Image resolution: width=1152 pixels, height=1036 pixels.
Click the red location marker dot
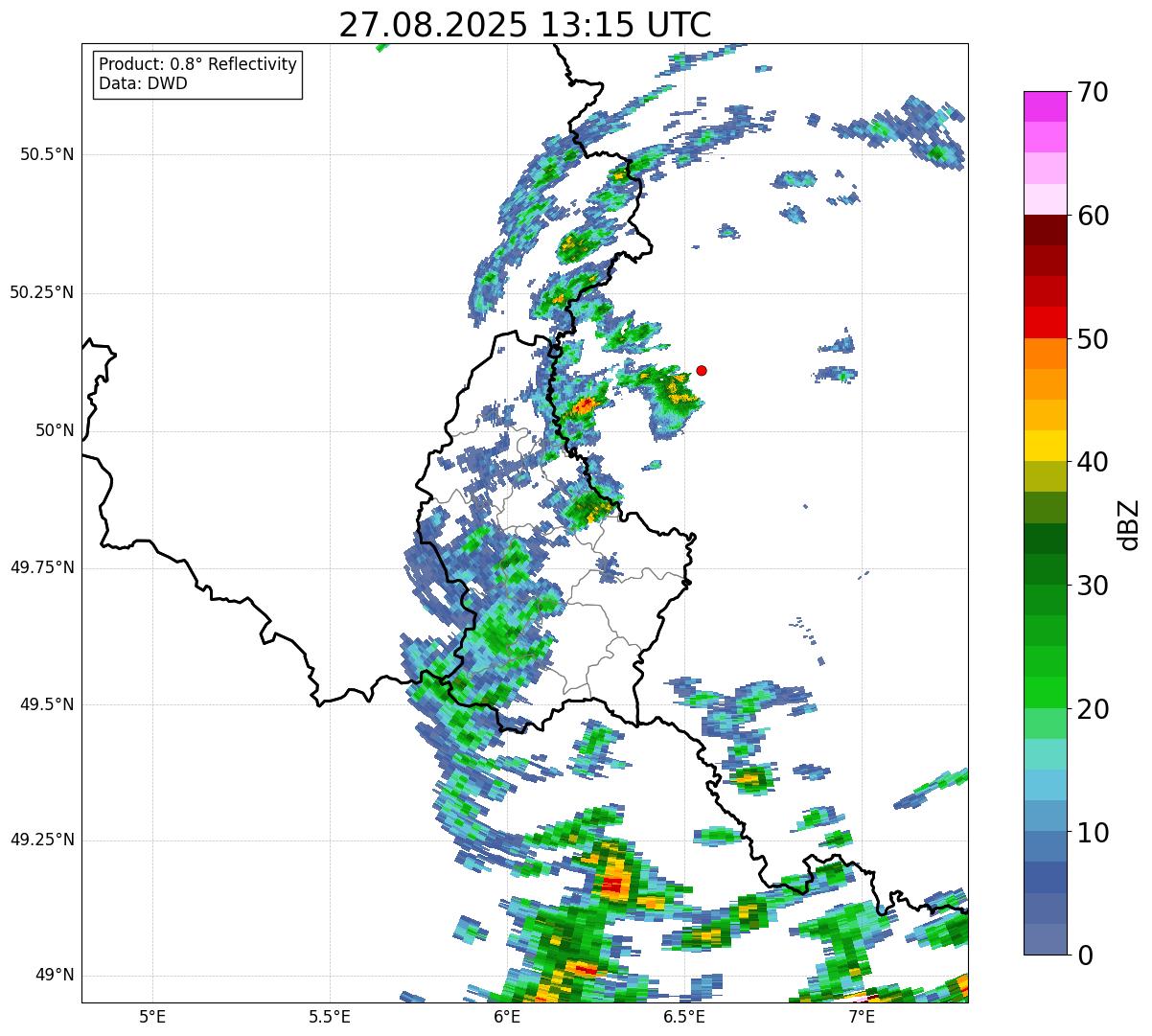click(x=702, y=370)
